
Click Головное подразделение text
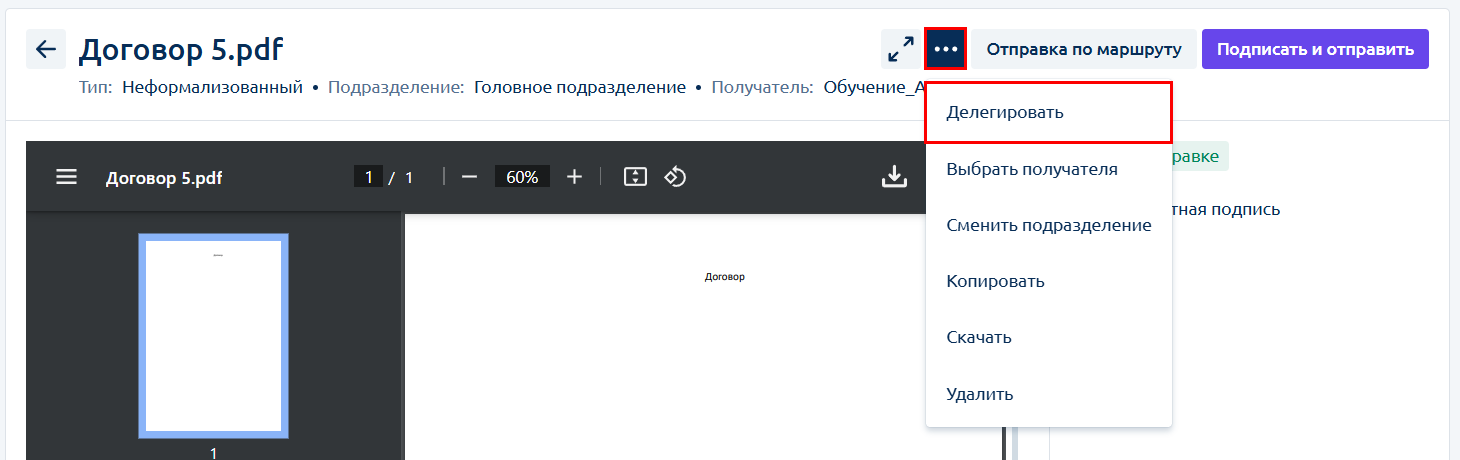(x=580, y=87)
